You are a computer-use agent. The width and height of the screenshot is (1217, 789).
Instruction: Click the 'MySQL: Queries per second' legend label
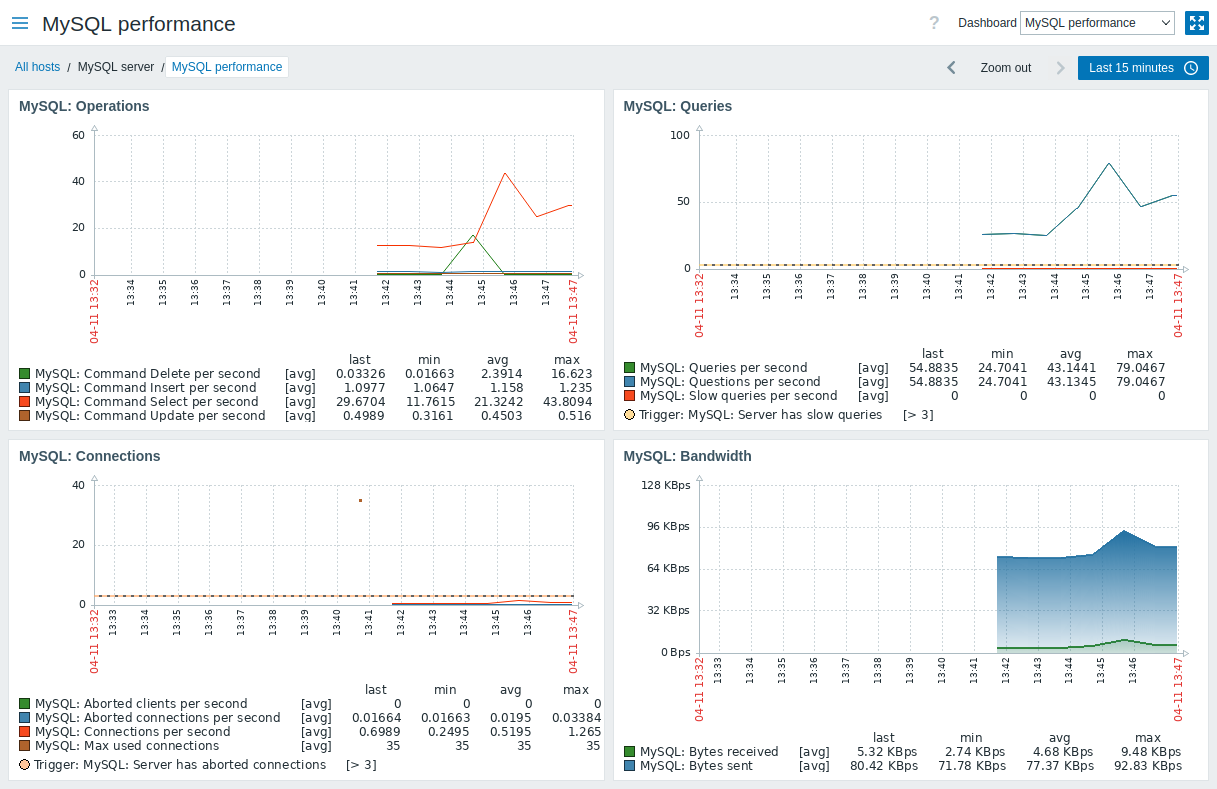[x=724, y=368]
